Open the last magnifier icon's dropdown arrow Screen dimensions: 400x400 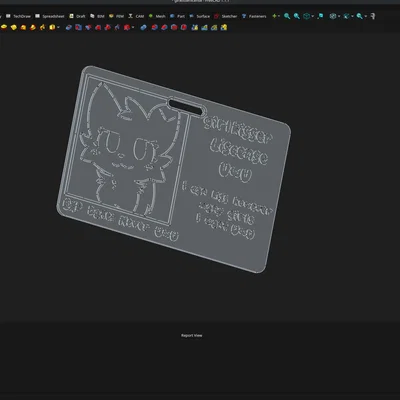coord(366,16)
